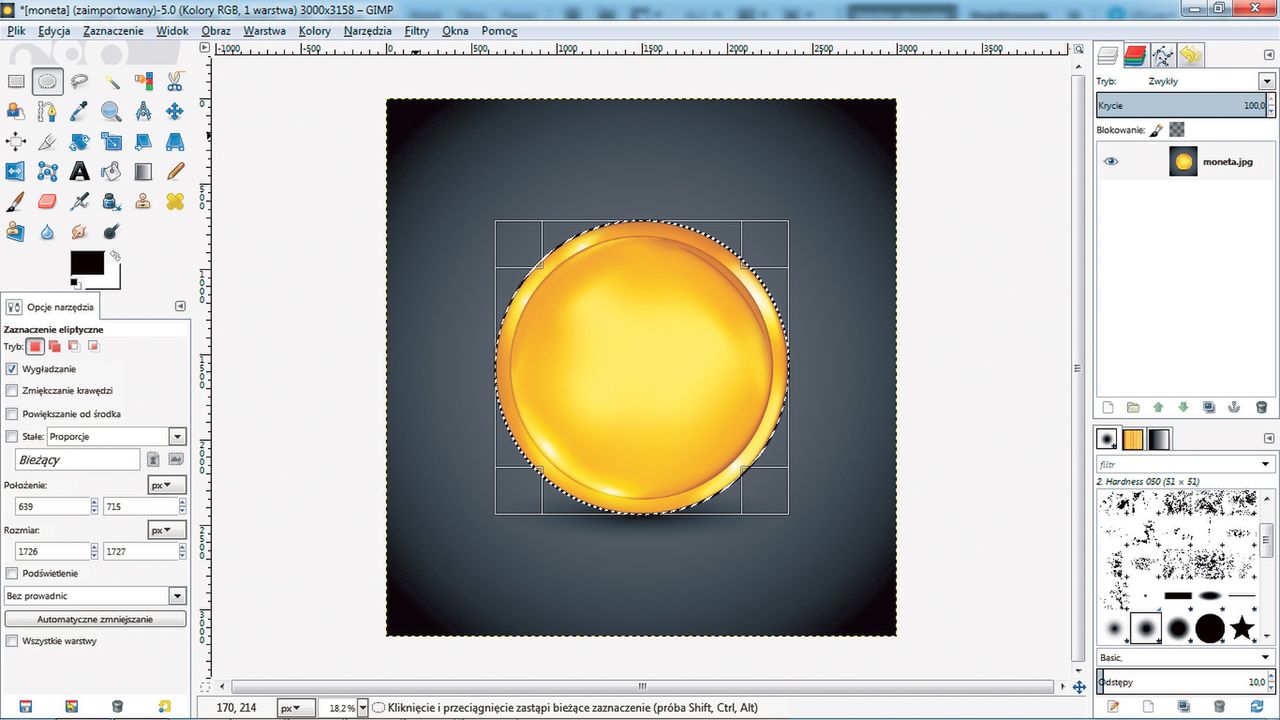Enable the Podświetlenie checkbox
This screenshot has height=720, width=1280.
12,573
